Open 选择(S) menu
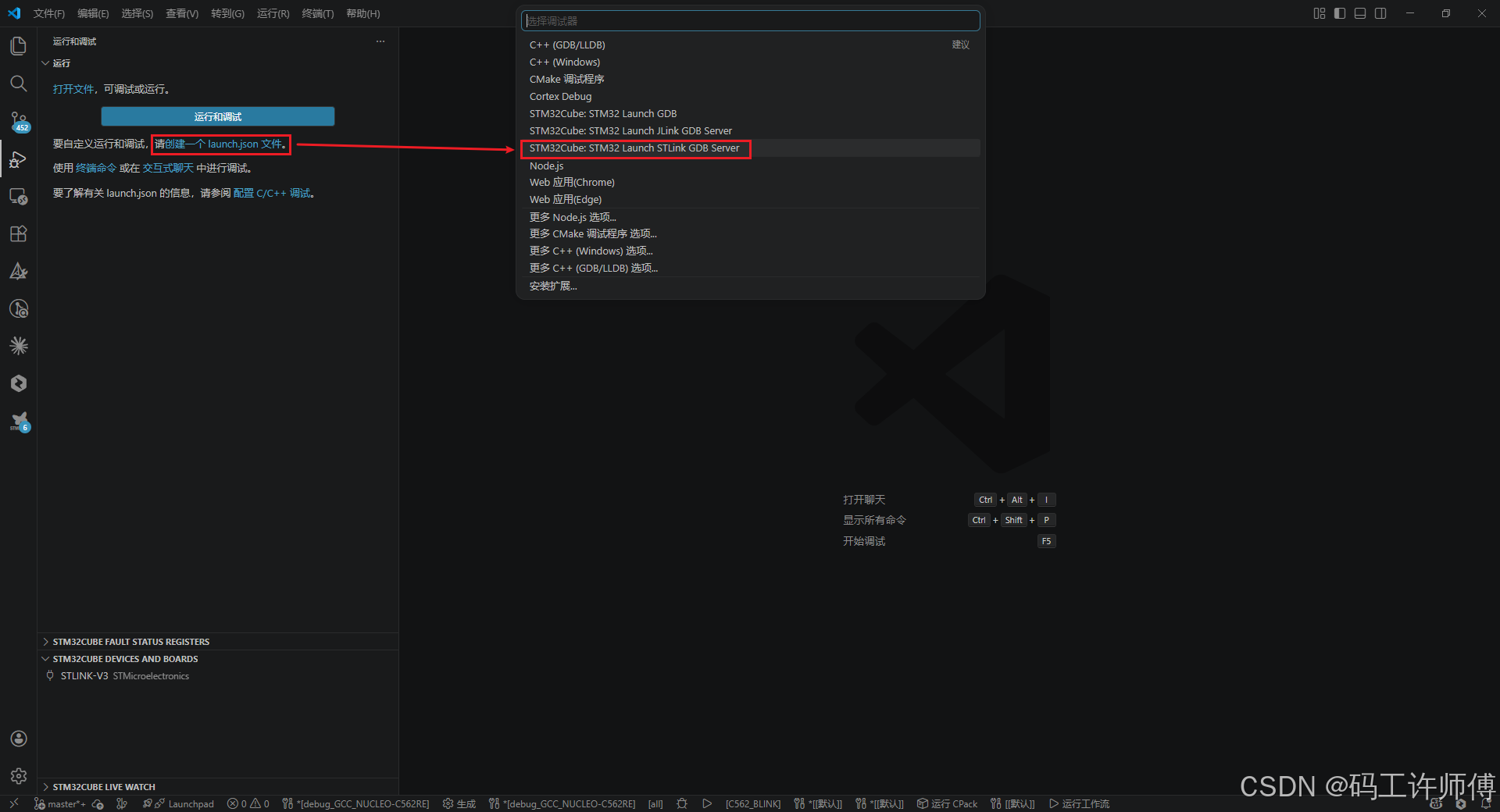This screenshot has width=1500, height=812. pos(137,13)
